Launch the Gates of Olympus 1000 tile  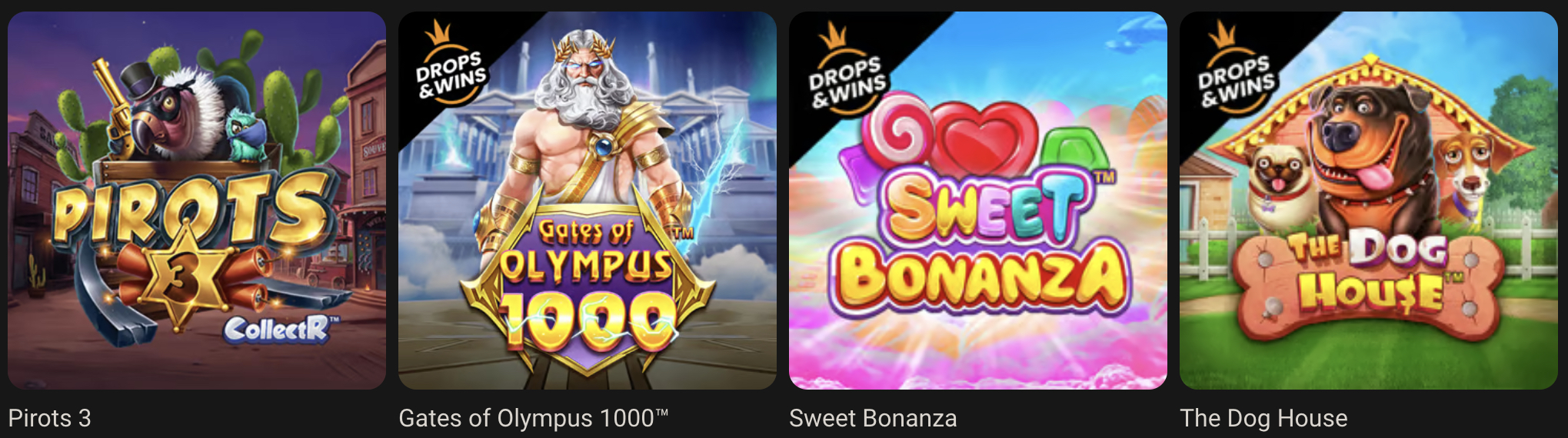tap(588, 201)
